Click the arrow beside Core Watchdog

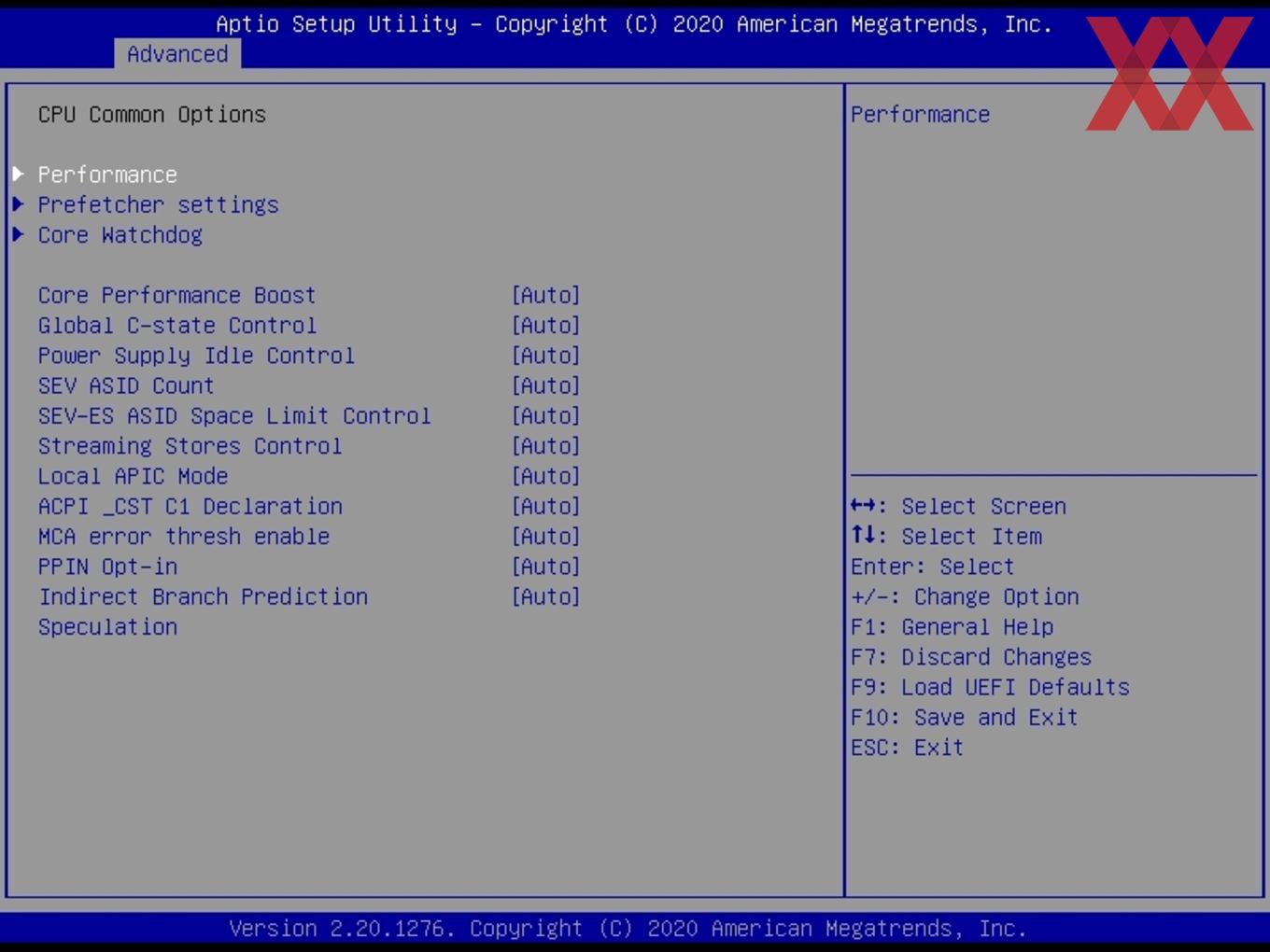[x=18, y=234]
